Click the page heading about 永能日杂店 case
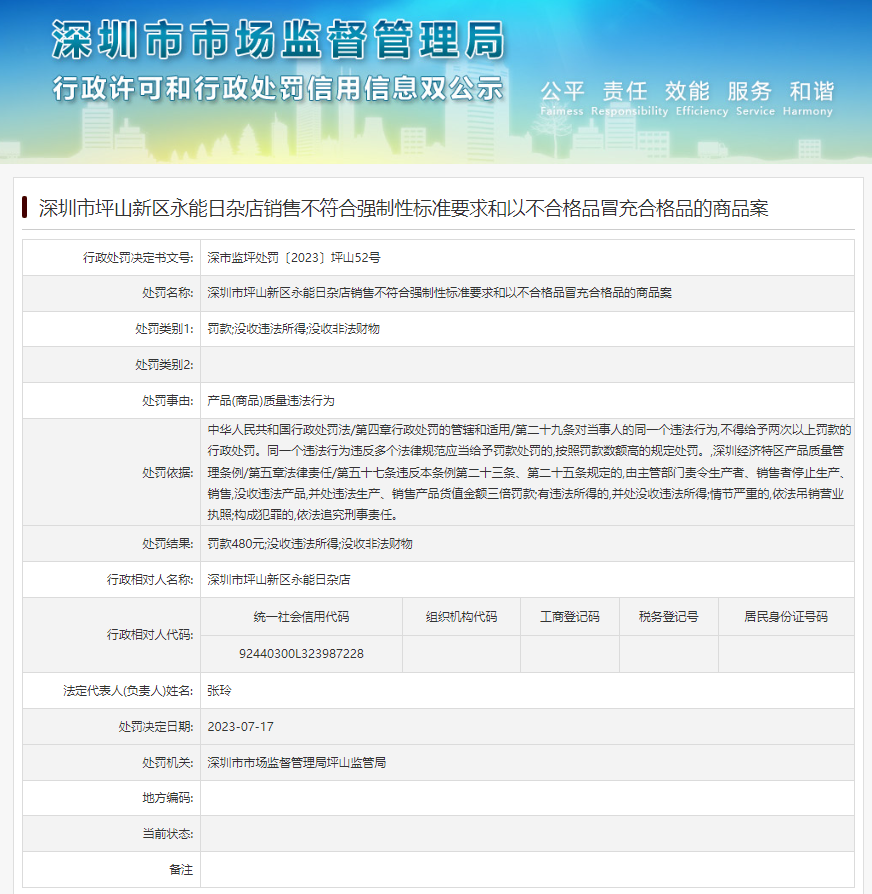This screenshot has height=894, width=872. pos(403,208)
